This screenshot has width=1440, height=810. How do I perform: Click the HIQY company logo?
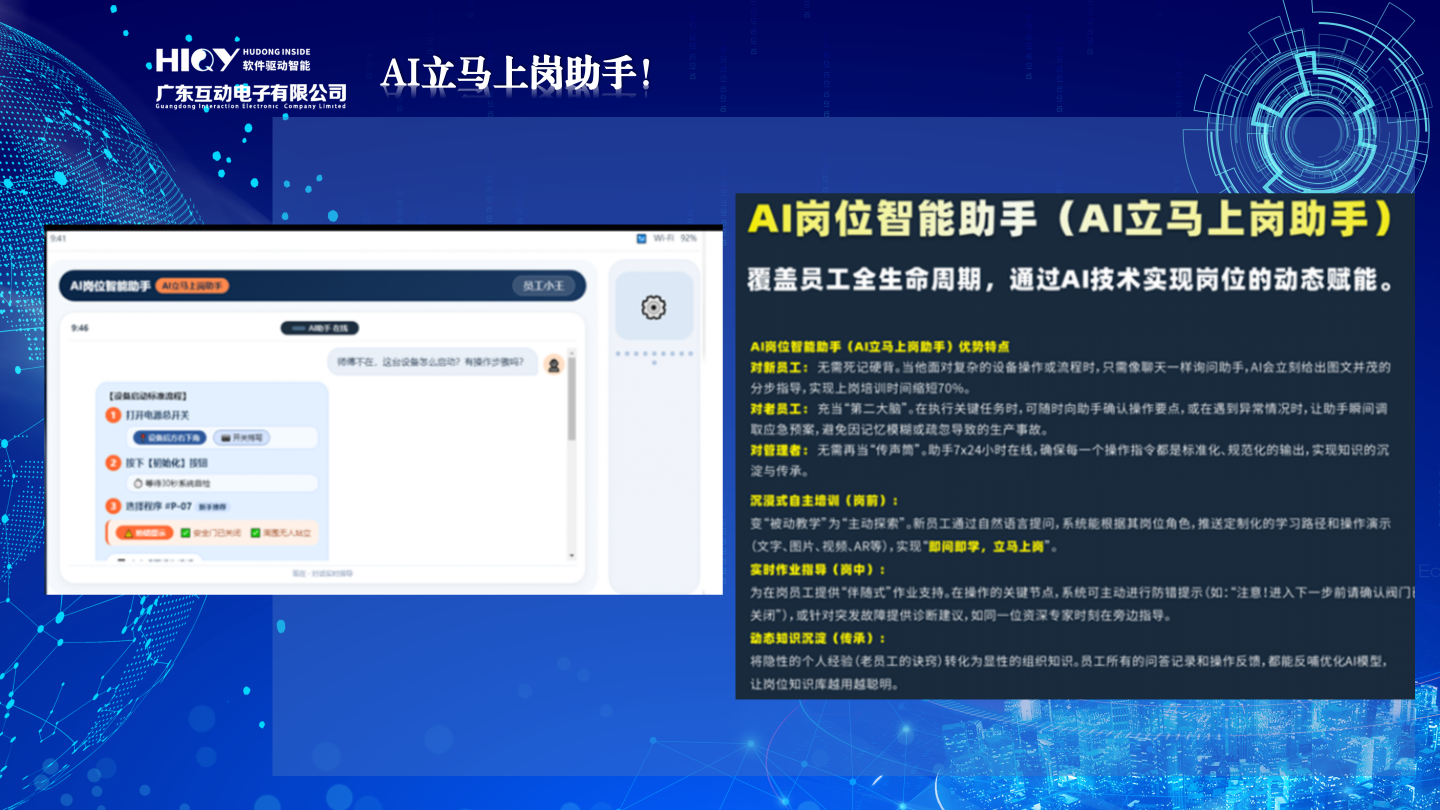[x=197, y=60]
